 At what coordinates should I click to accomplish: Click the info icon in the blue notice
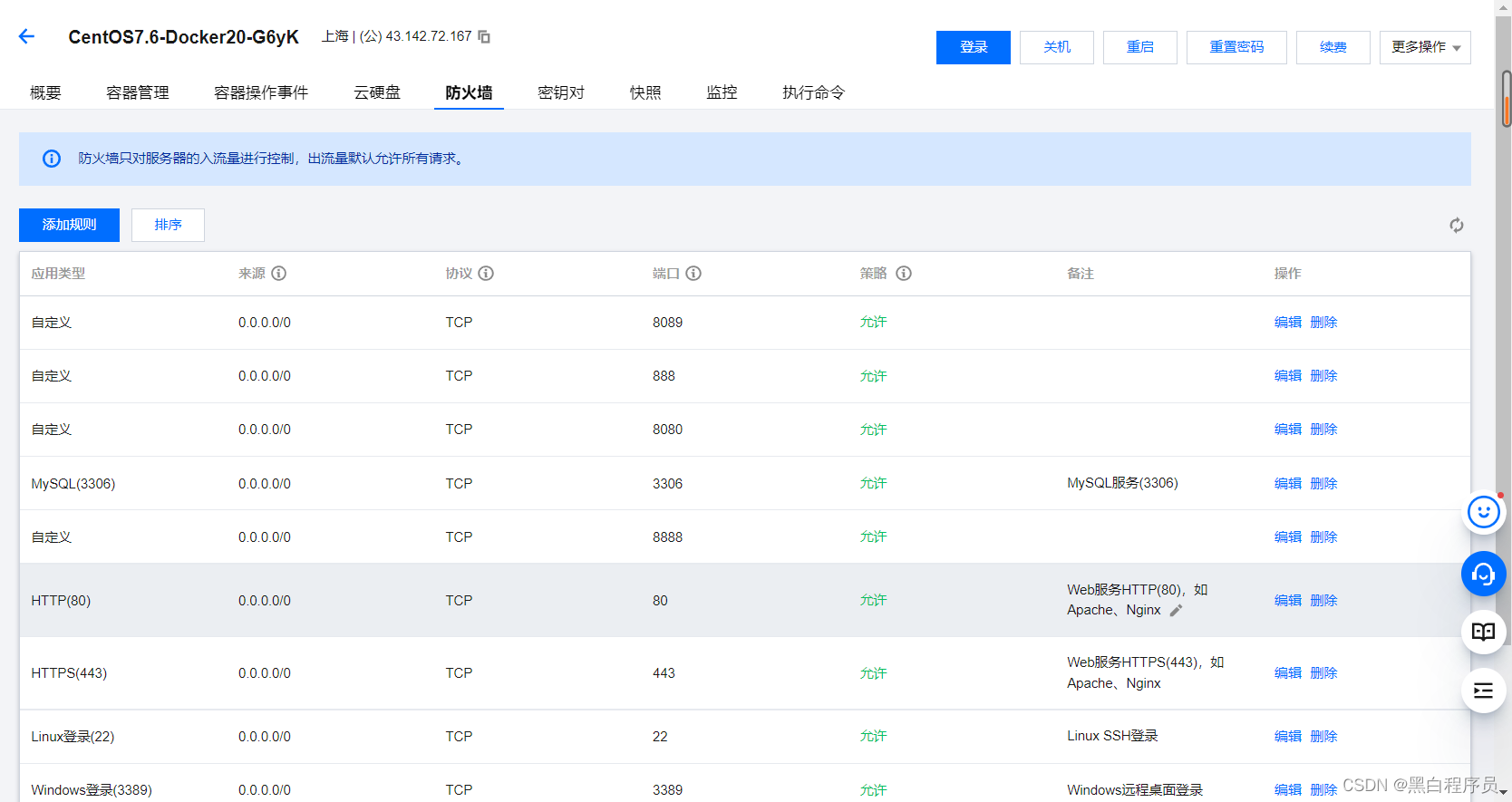(52, 159)
